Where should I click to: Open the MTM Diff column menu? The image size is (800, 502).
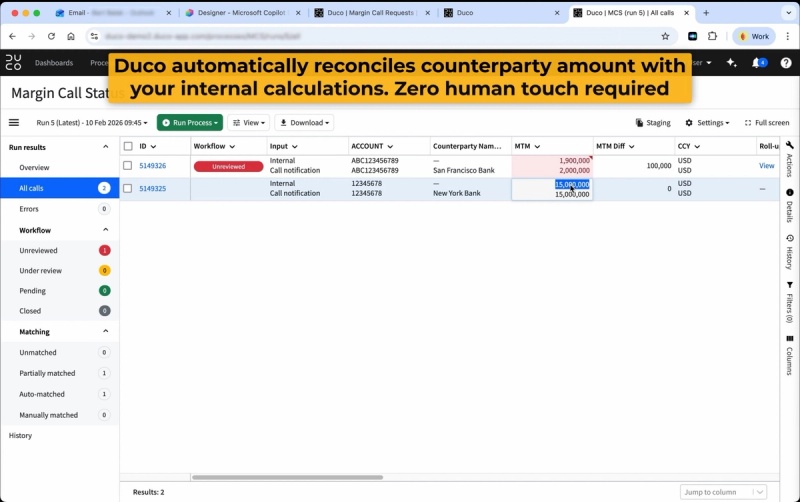pos(632,146)
